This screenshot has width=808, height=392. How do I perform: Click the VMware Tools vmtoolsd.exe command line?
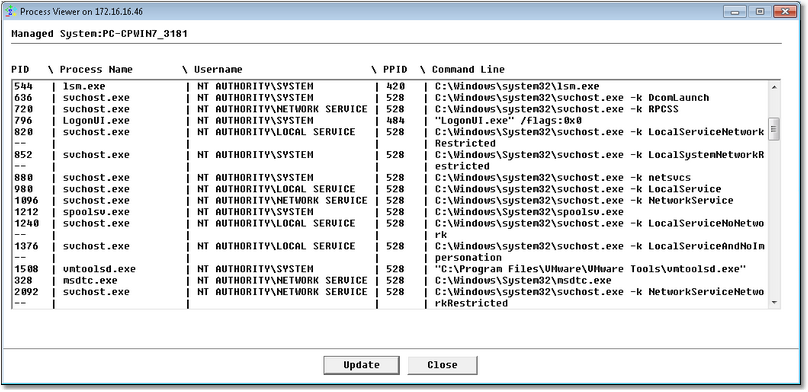coord(590,269)
